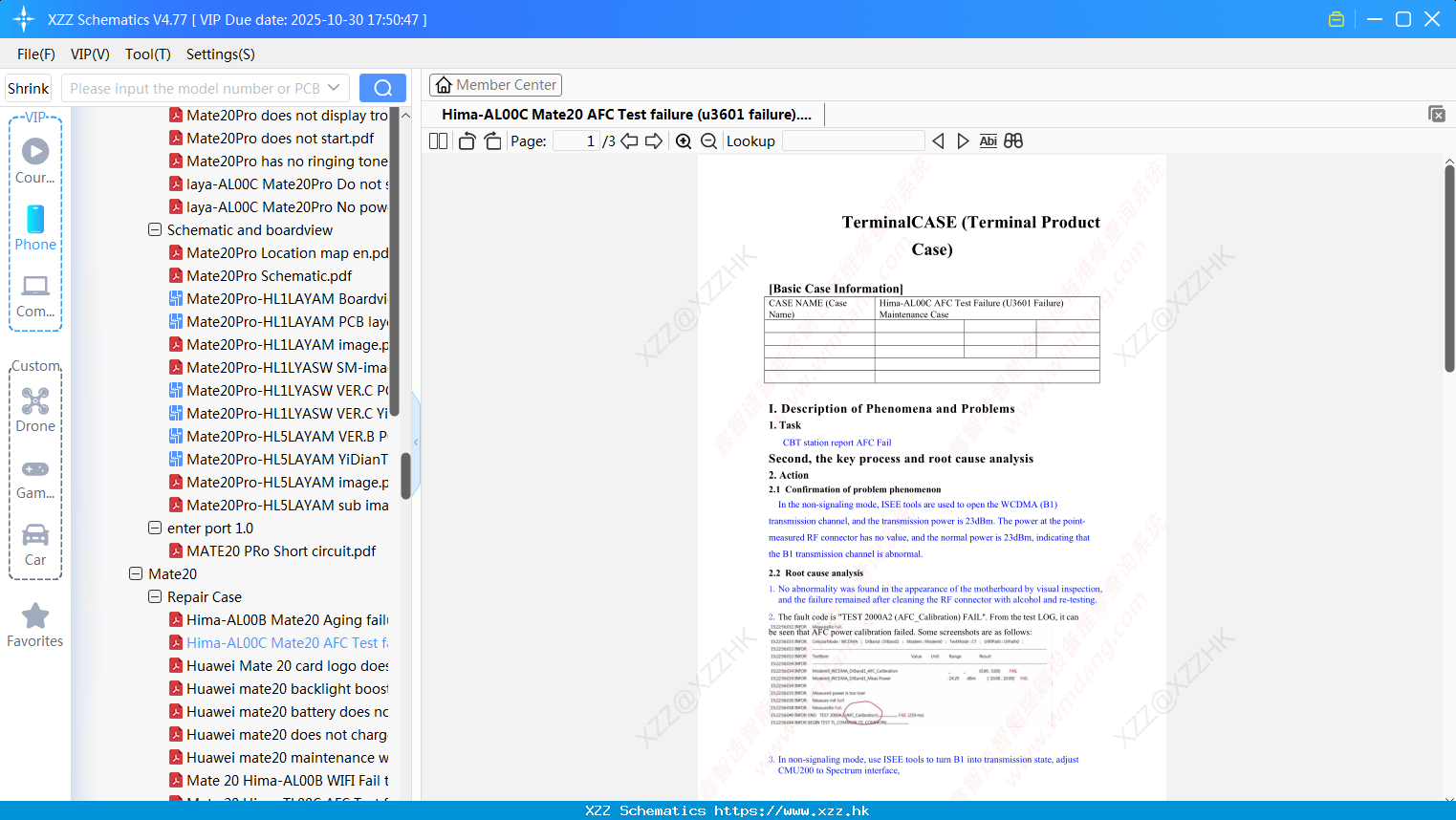The image size is (1456, 820).
Task: Click the gift box icon in title bar
Action: (x=1336, y=19)
